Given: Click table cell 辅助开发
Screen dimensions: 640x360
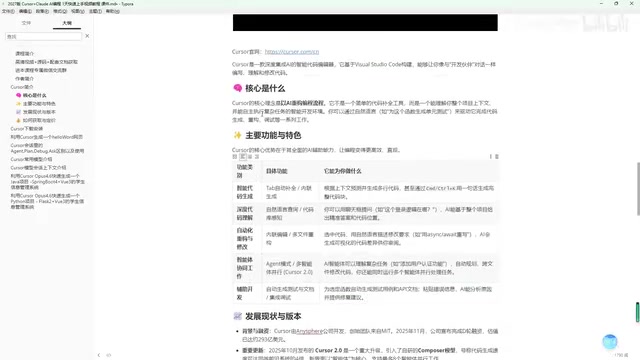Looking at the screenshot, I should click(x=247, y=293).
